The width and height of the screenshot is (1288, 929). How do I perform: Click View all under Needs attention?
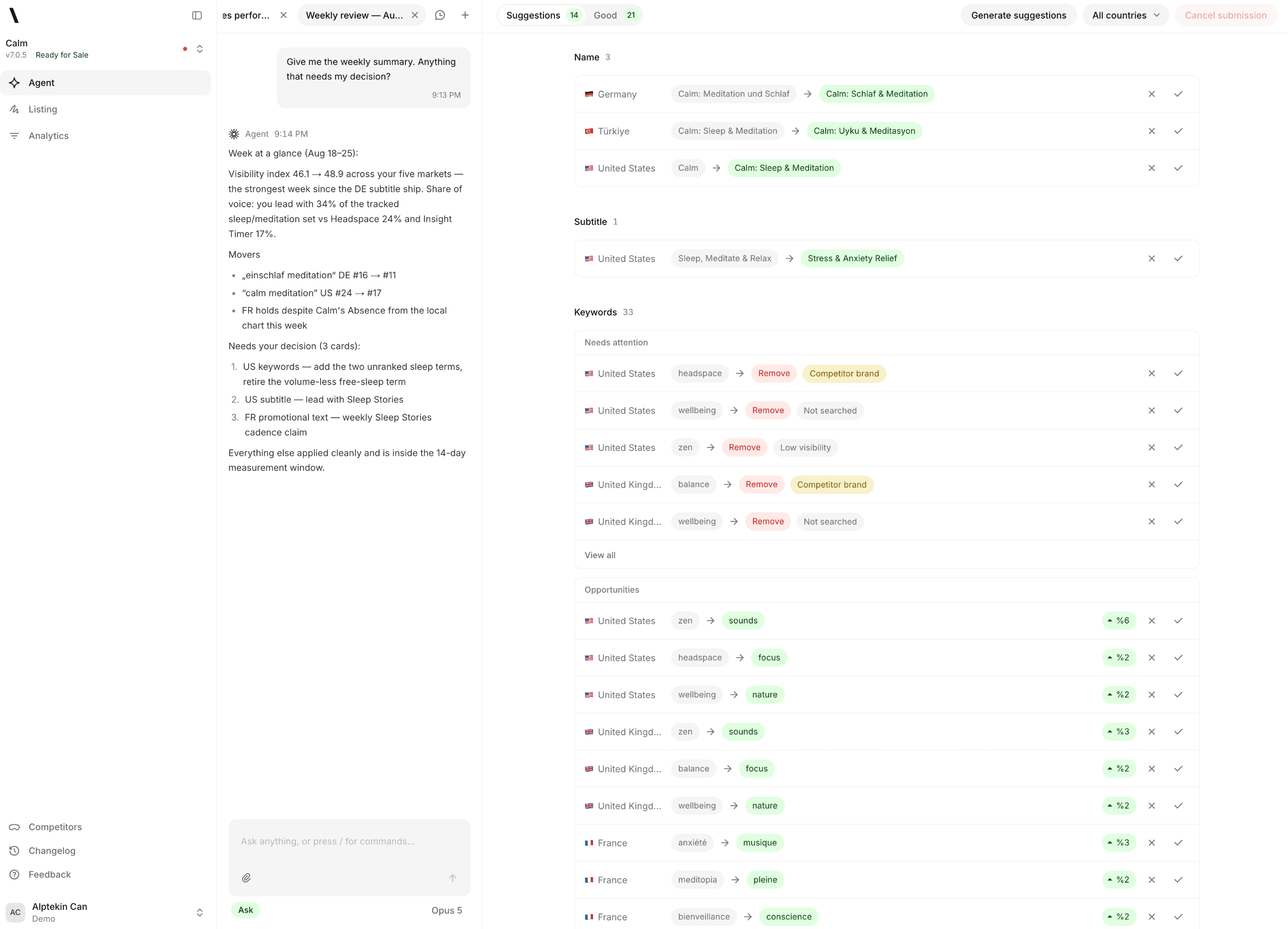tap(600, 555)
